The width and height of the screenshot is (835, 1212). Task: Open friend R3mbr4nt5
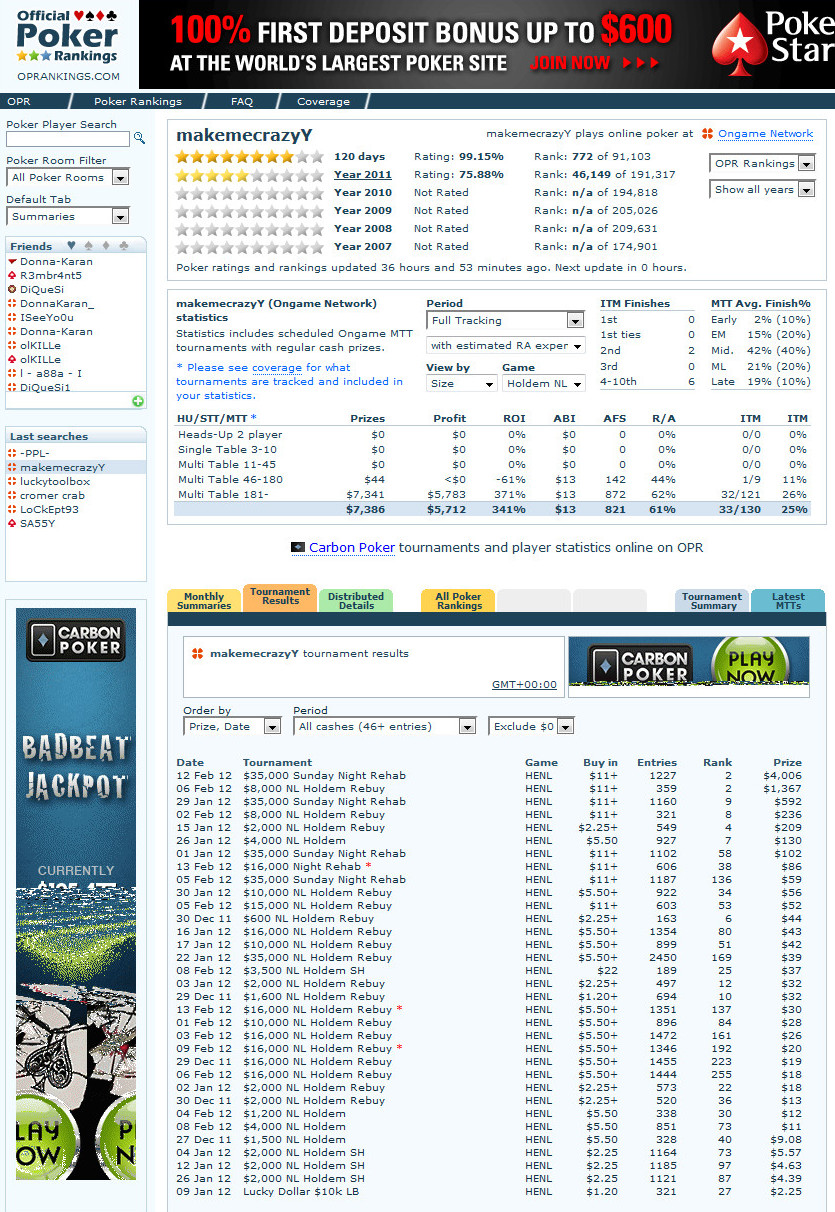(x=51, y=275)
